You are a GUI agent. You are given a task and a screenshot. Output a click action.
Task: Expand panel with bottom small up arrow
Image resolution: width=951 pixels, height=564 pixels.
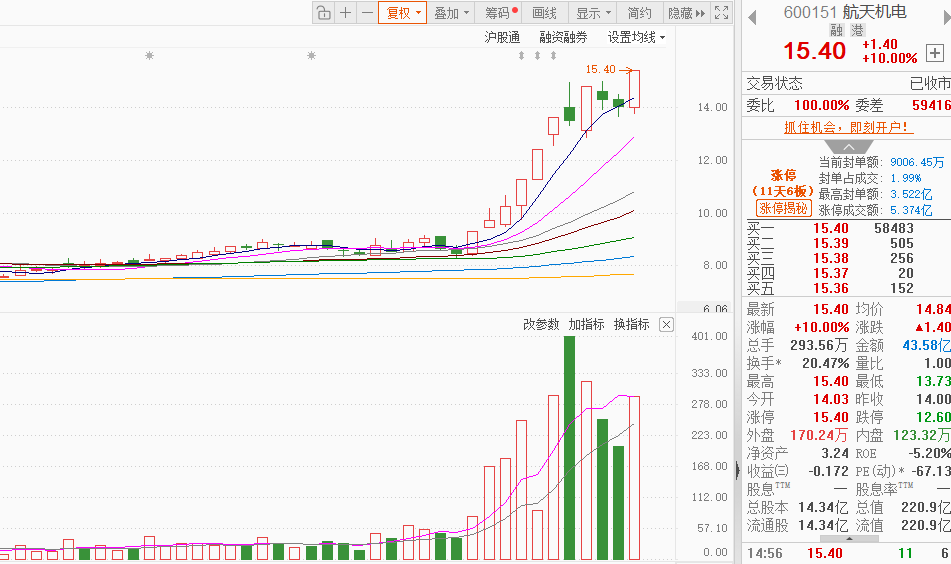tap(849, 539)
